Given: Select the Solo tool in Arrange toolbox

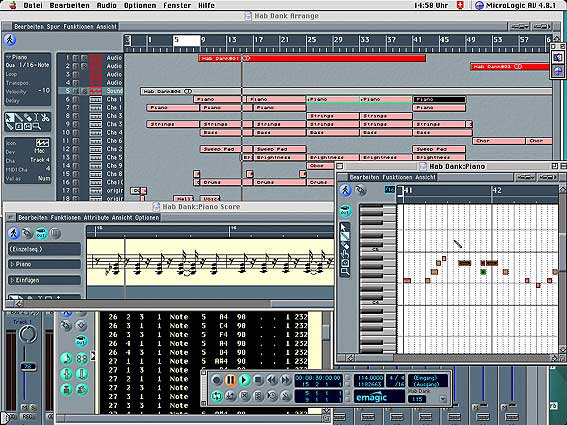Looking at the screenshot, I should click(19, 126).
